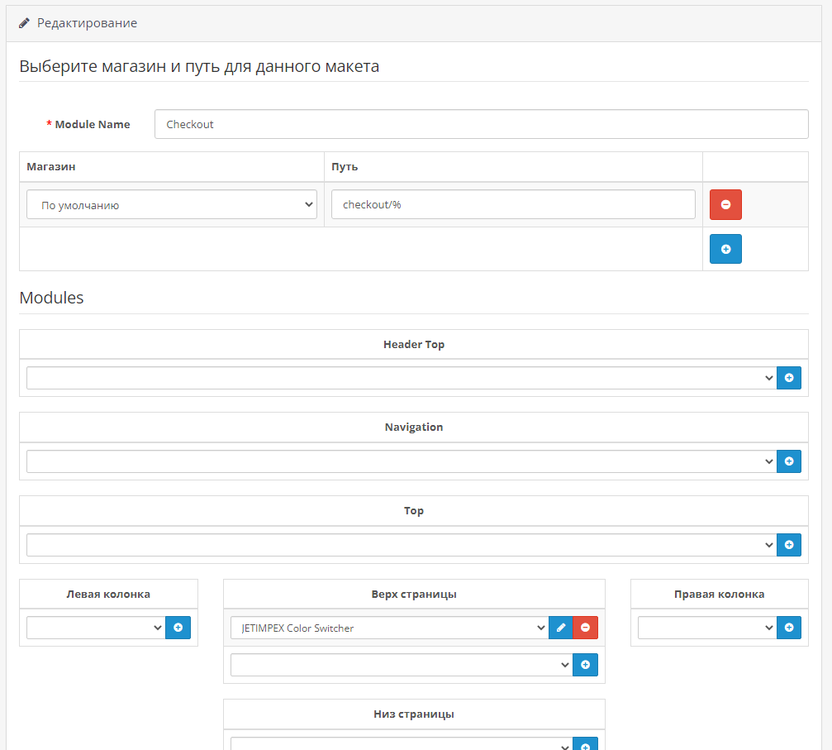Expand the Navigation module dropdown
The height and width of the screenshot is (750, 832).
(400, 461)
